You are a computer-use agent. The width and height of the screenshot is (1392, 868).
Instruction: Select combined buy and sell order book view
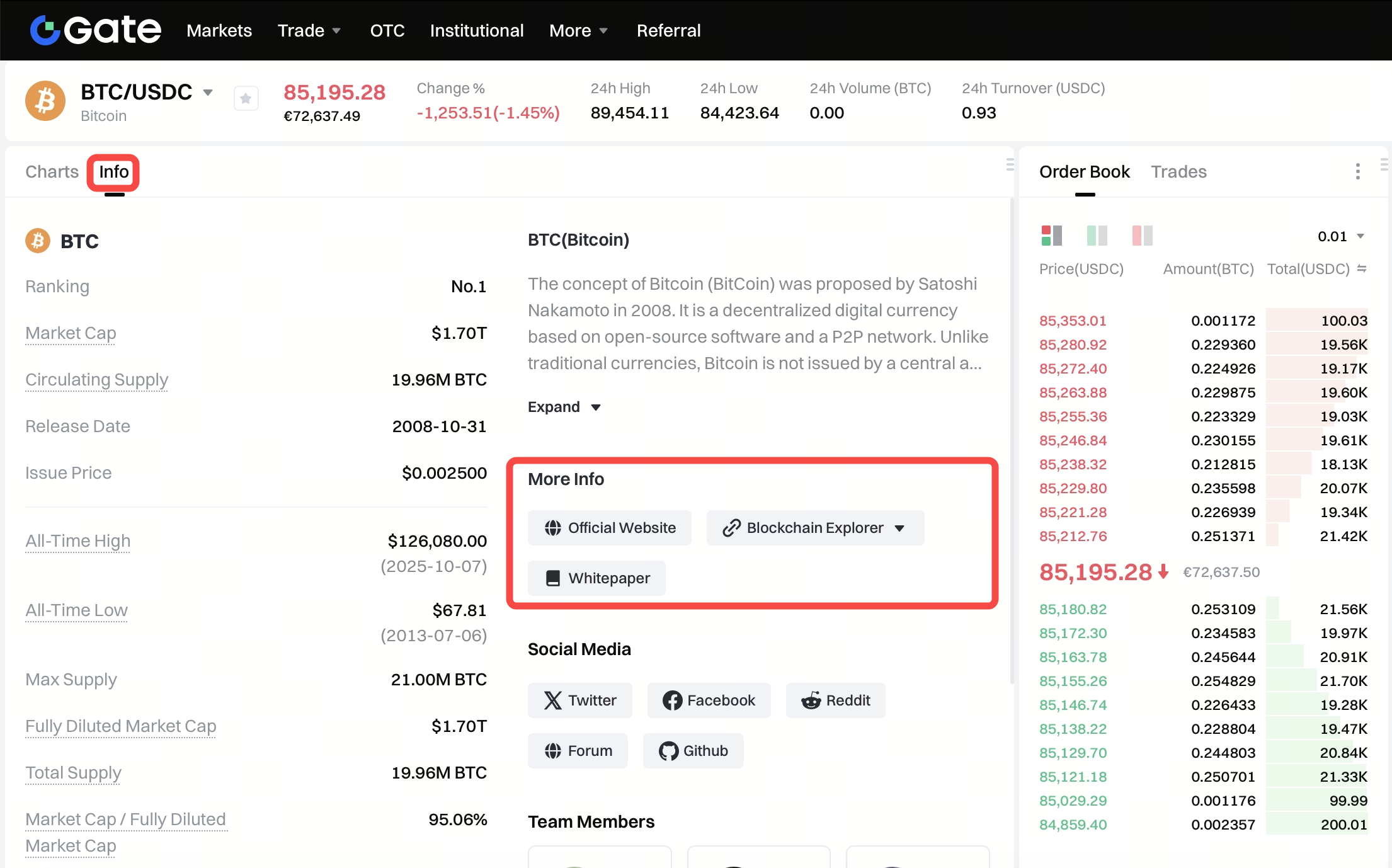[1051, 236]
